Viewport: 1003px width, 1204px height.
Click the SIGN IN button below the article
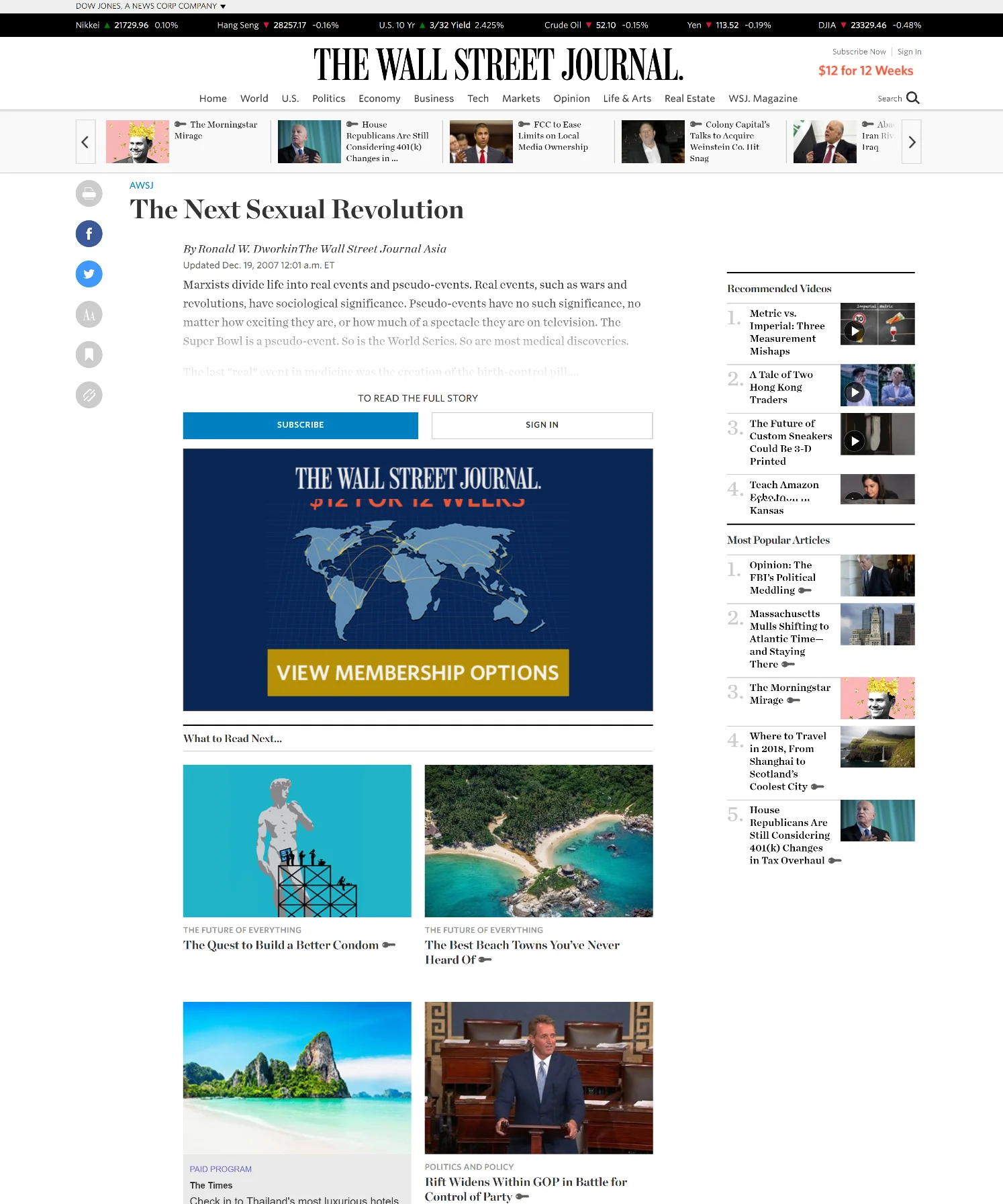click(542, 425)
